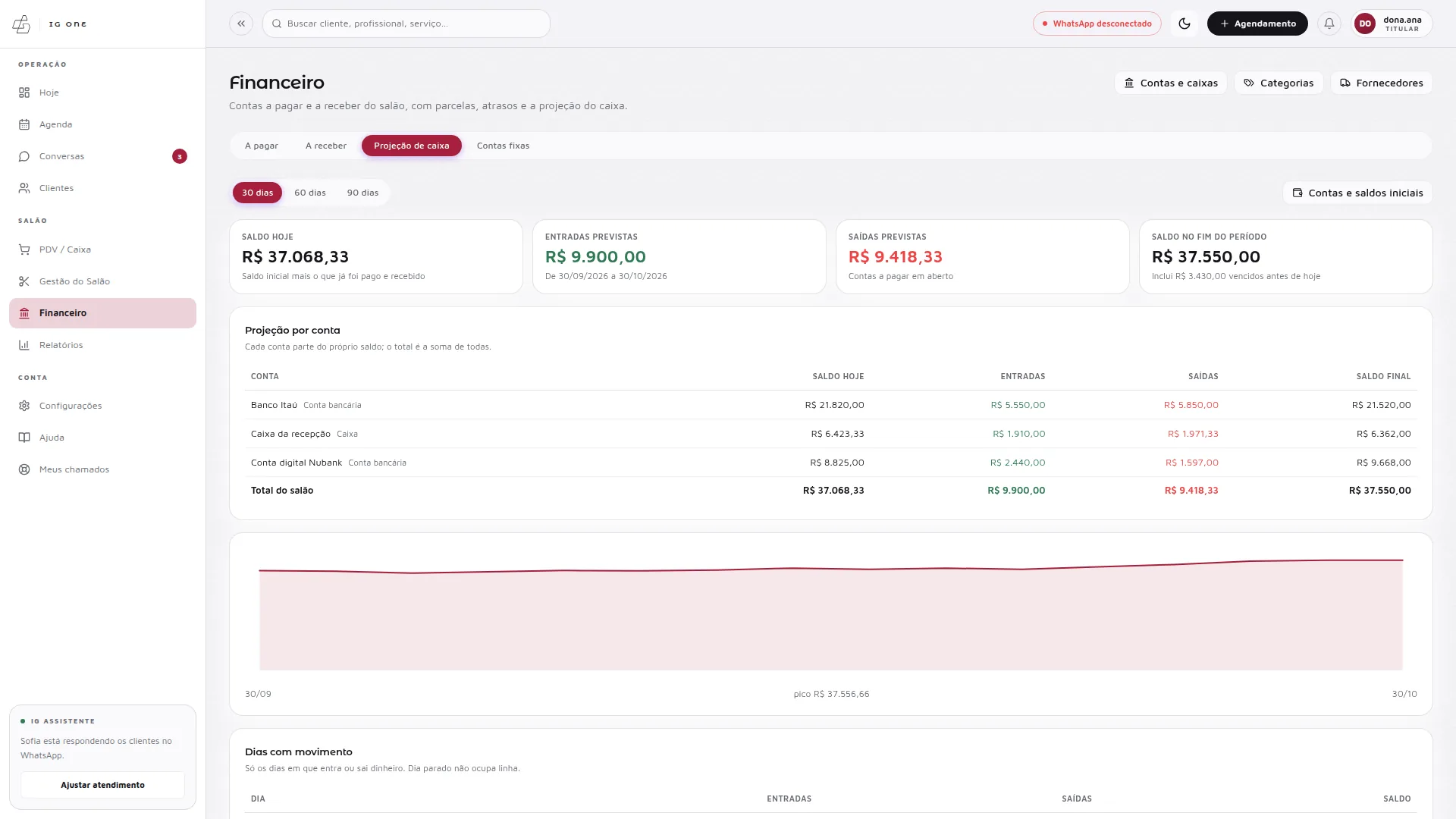
Task: Select the 60 dias period
Action: pyautogui.click(x=310, y=193)
